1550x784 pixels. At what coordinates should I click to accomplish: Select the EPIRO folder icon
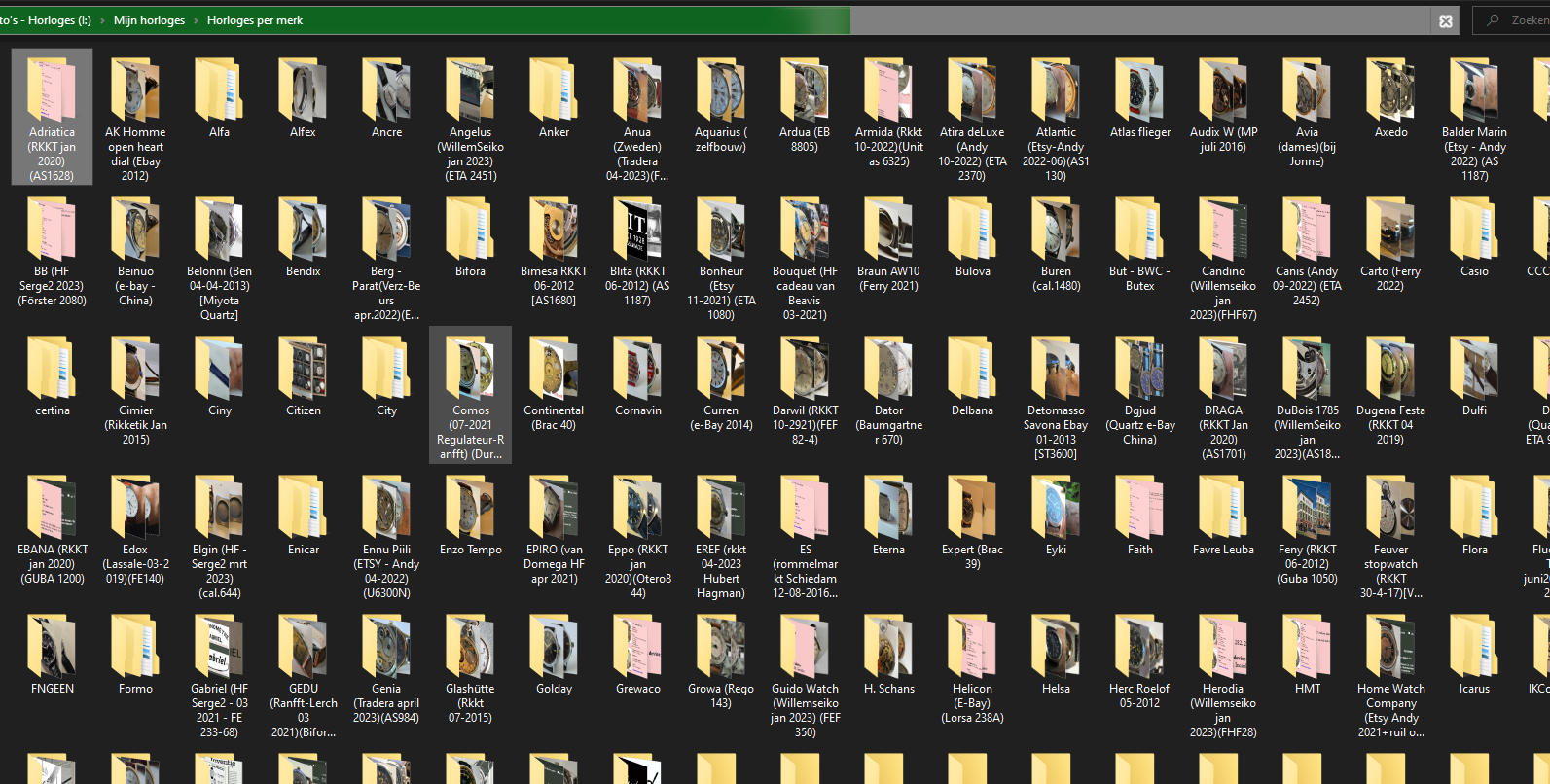pos(554,507)
